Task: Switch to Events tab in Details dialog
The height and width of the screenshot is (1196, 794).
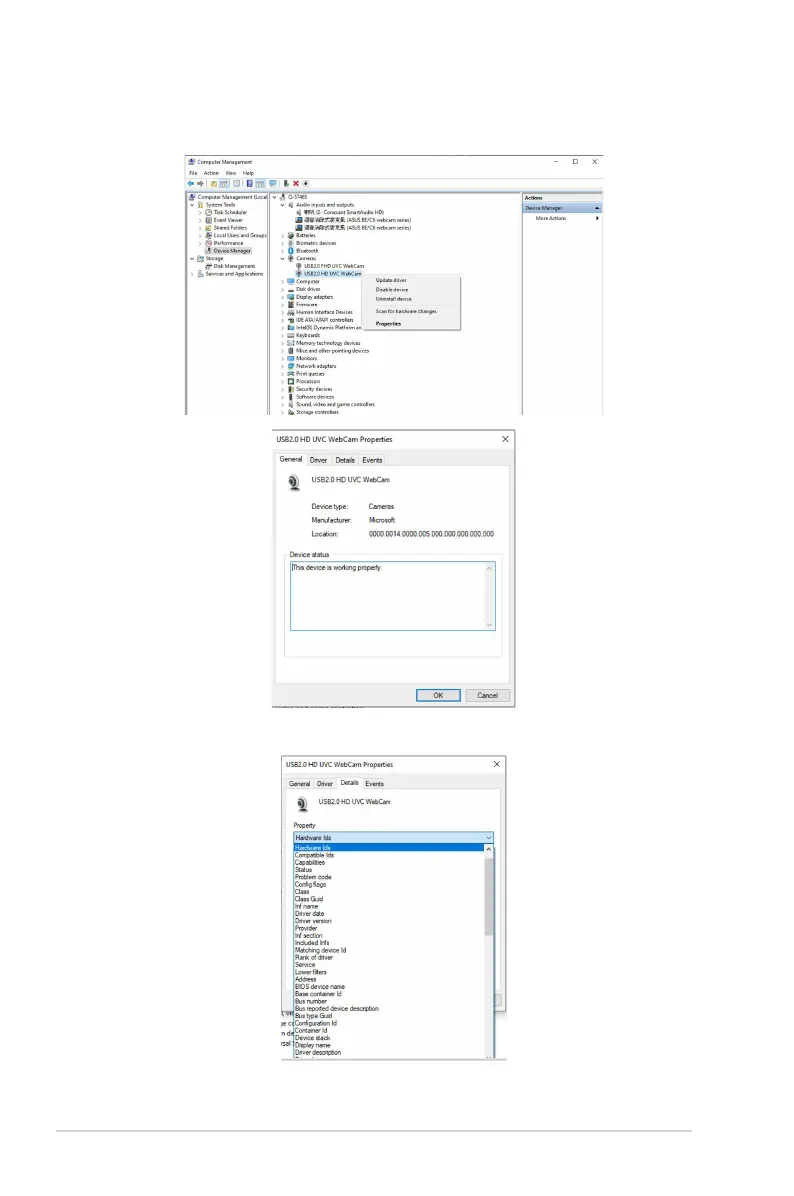Action: click(374, 784)
